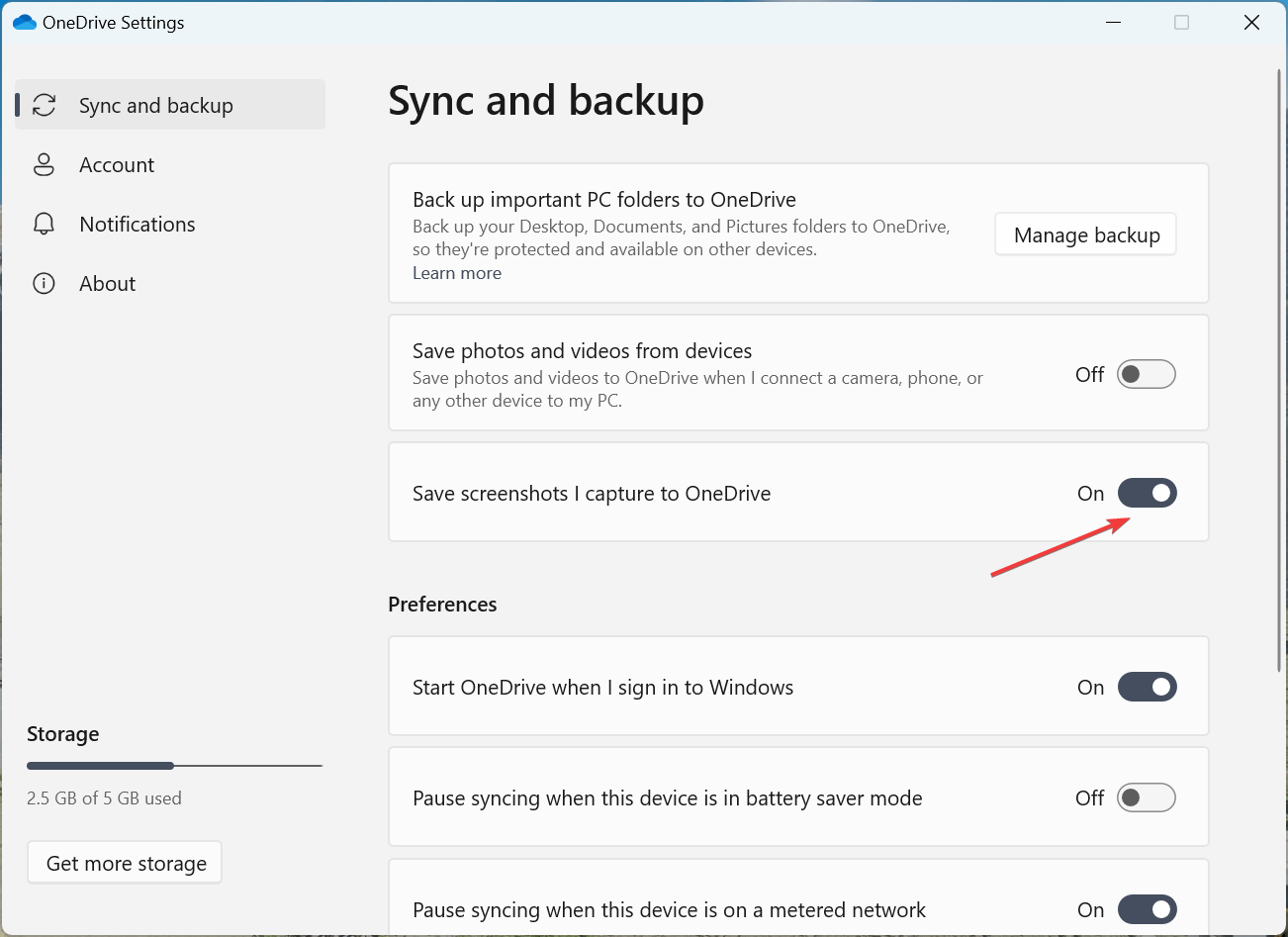The height and width of the screenshot is (937, 1288).
Task: Open the Learn more link
Action: coord(457,273)
